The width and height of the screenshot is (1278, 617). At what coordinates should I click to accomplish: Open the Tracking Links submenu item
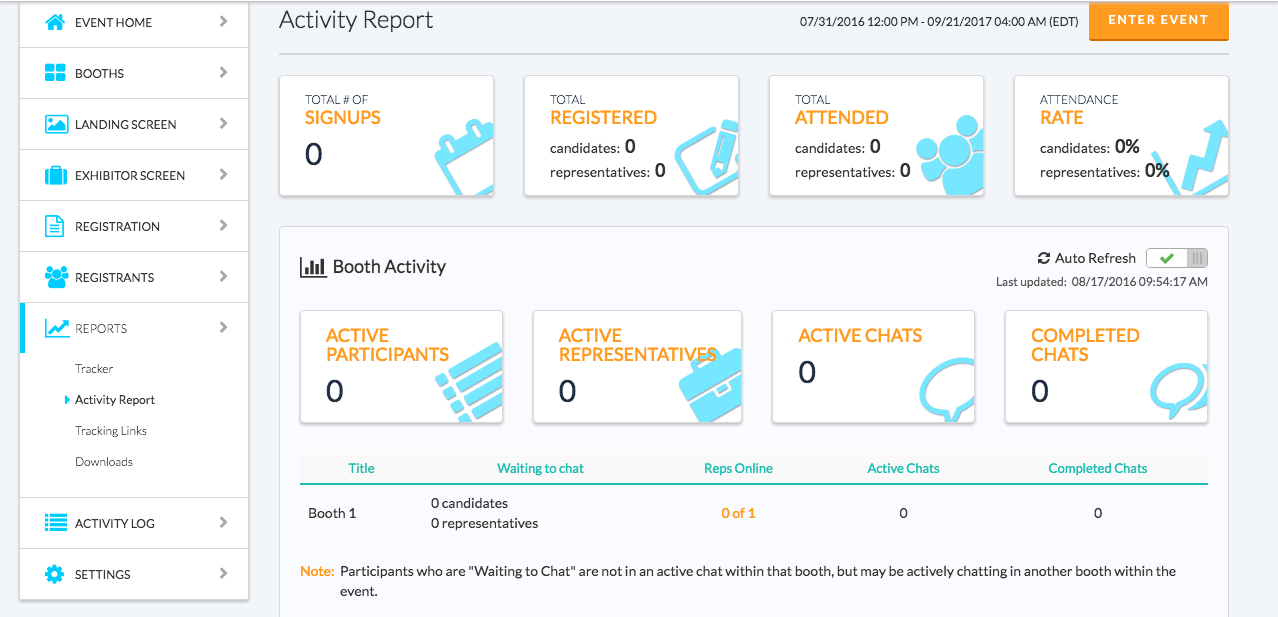(x=111, y=431)
